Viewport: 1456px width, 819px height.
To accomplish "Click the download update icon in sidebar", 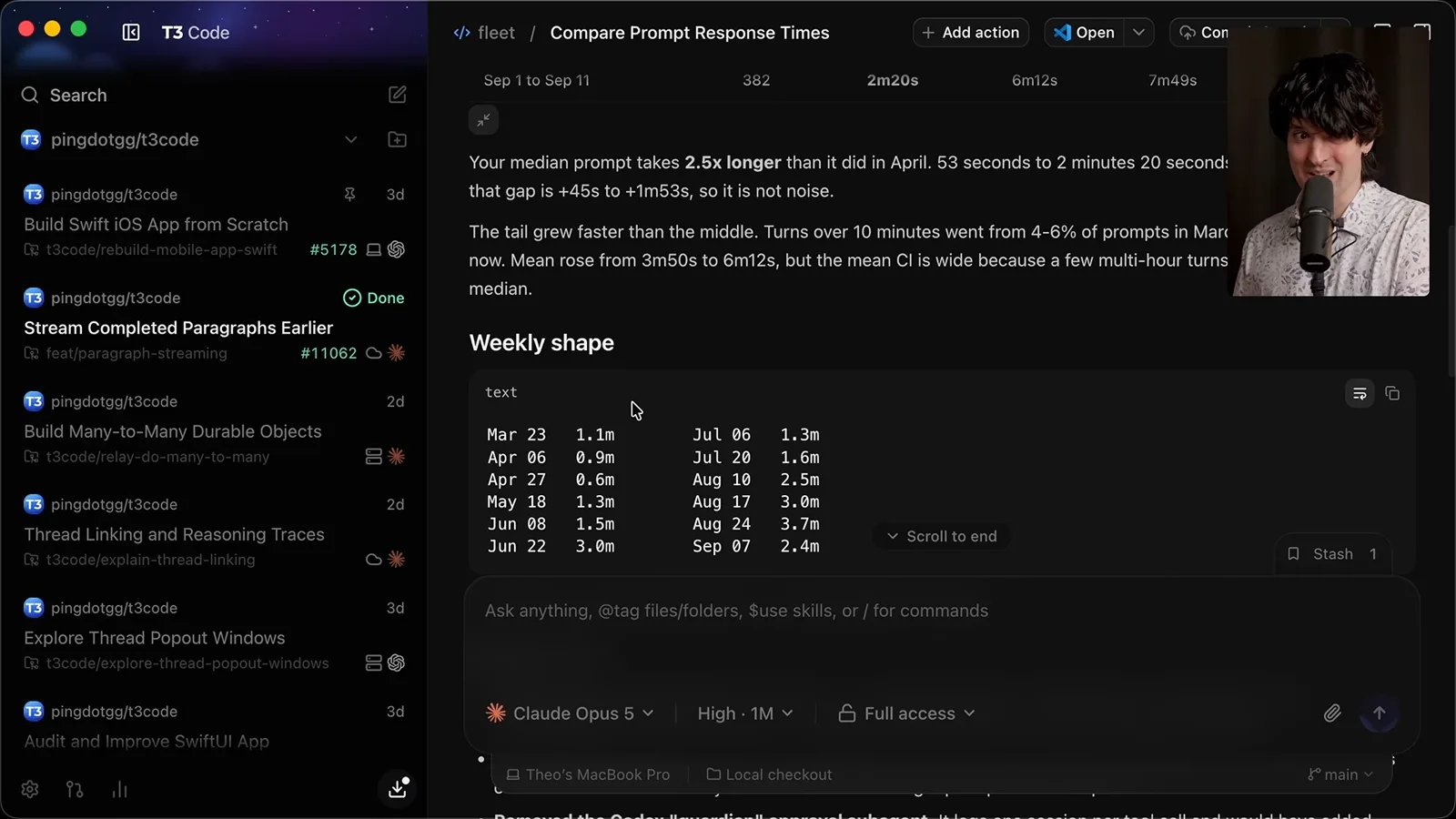I will [398, 788].
